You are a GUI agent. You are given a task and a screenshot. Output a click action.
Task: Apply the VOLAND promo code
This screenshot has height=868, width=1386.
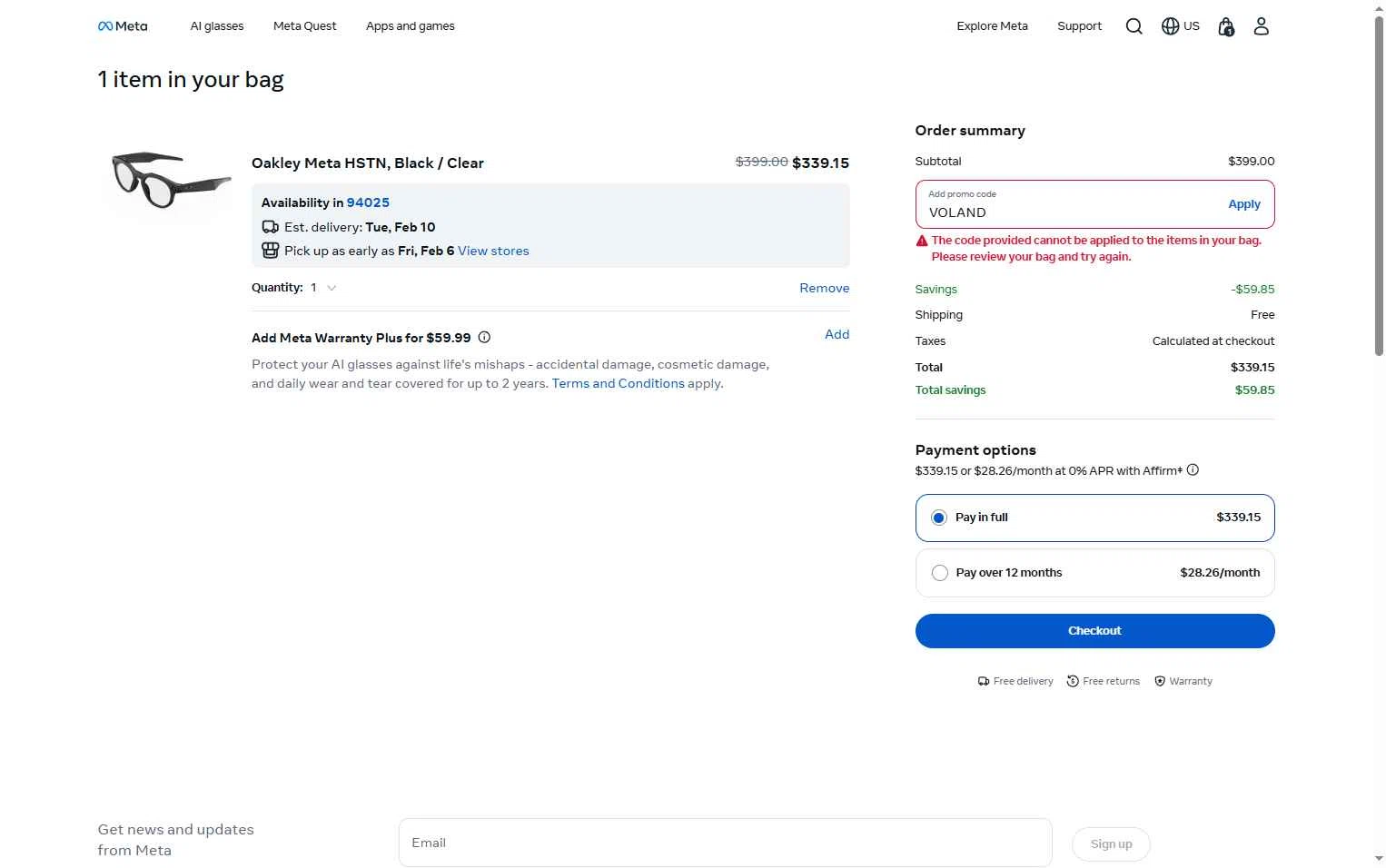pos(1243,204)
